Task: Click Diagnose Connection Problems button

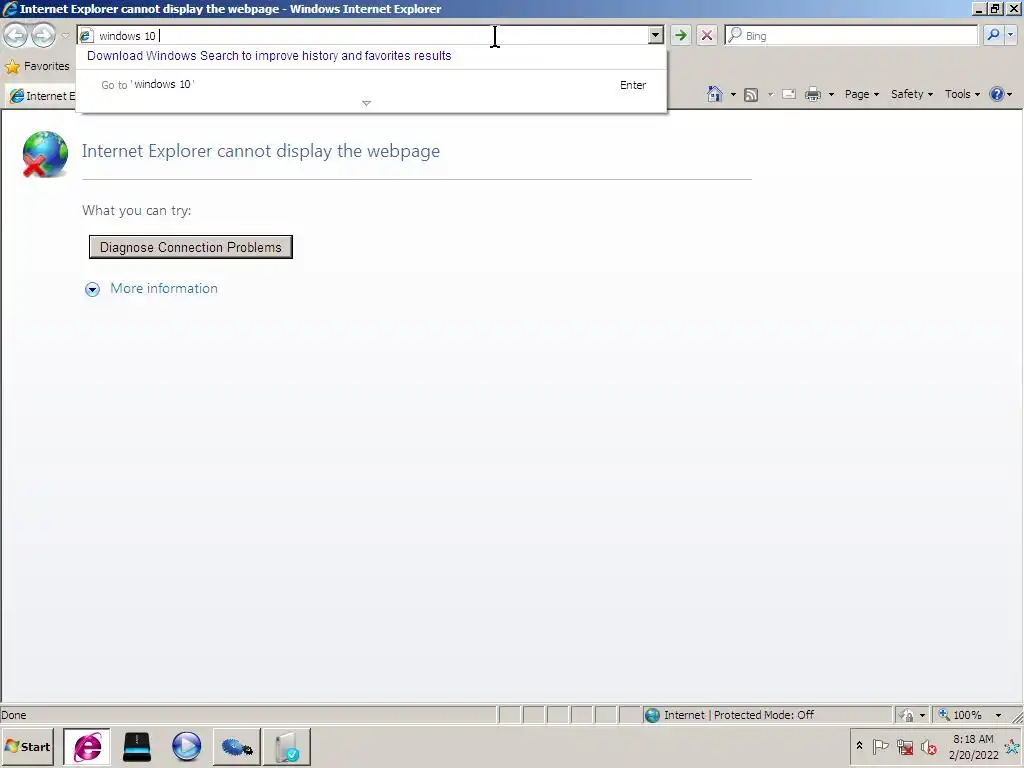Action: point(191,247)
